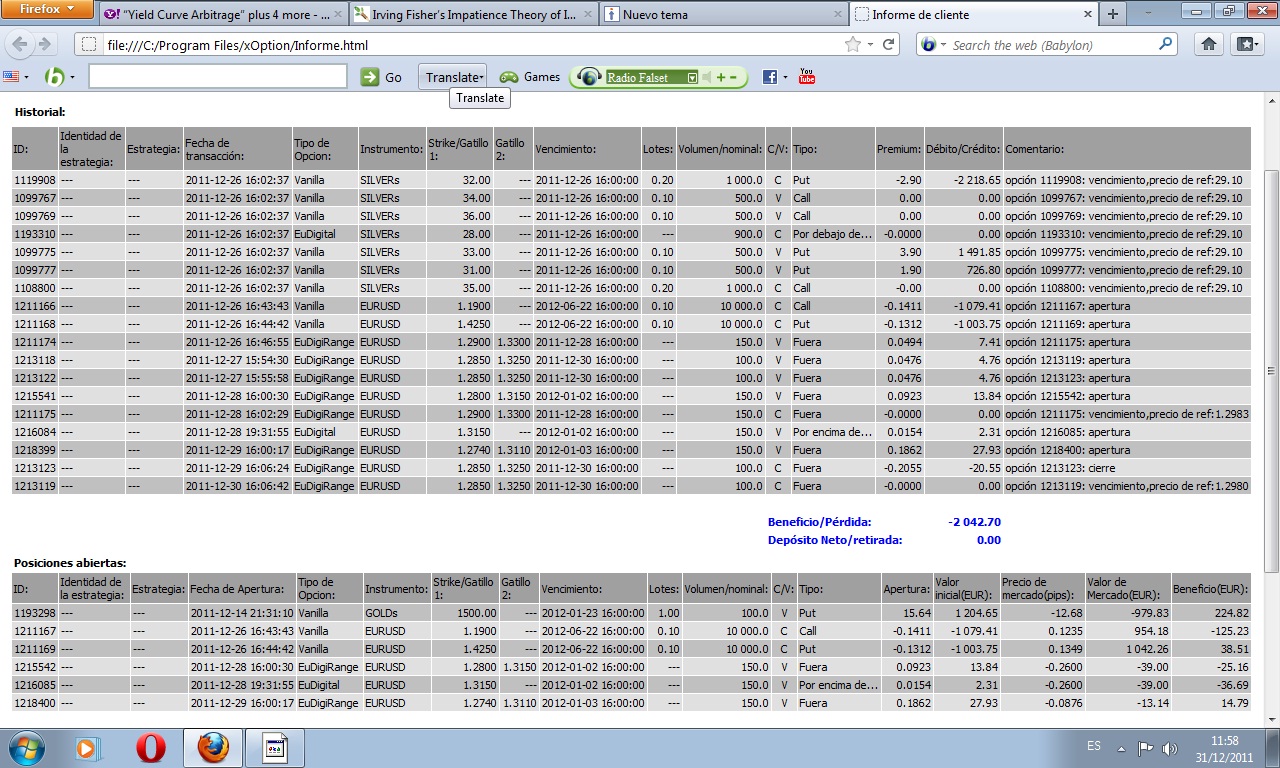Image resolution: width=1280 pixels, height=768 pixels.
Task: Open the bookmarks menu icon beside Home
Action: point(1247,44)
